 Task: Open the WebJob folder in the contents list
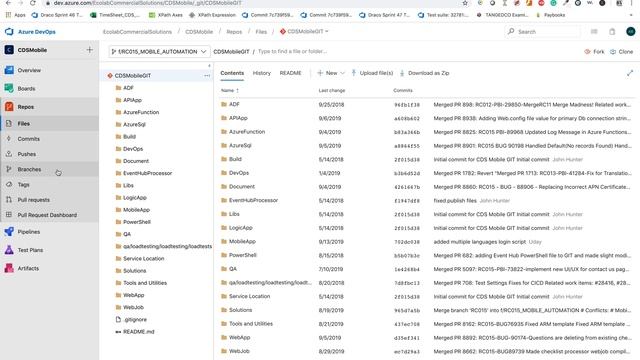(x=239, y=351)
